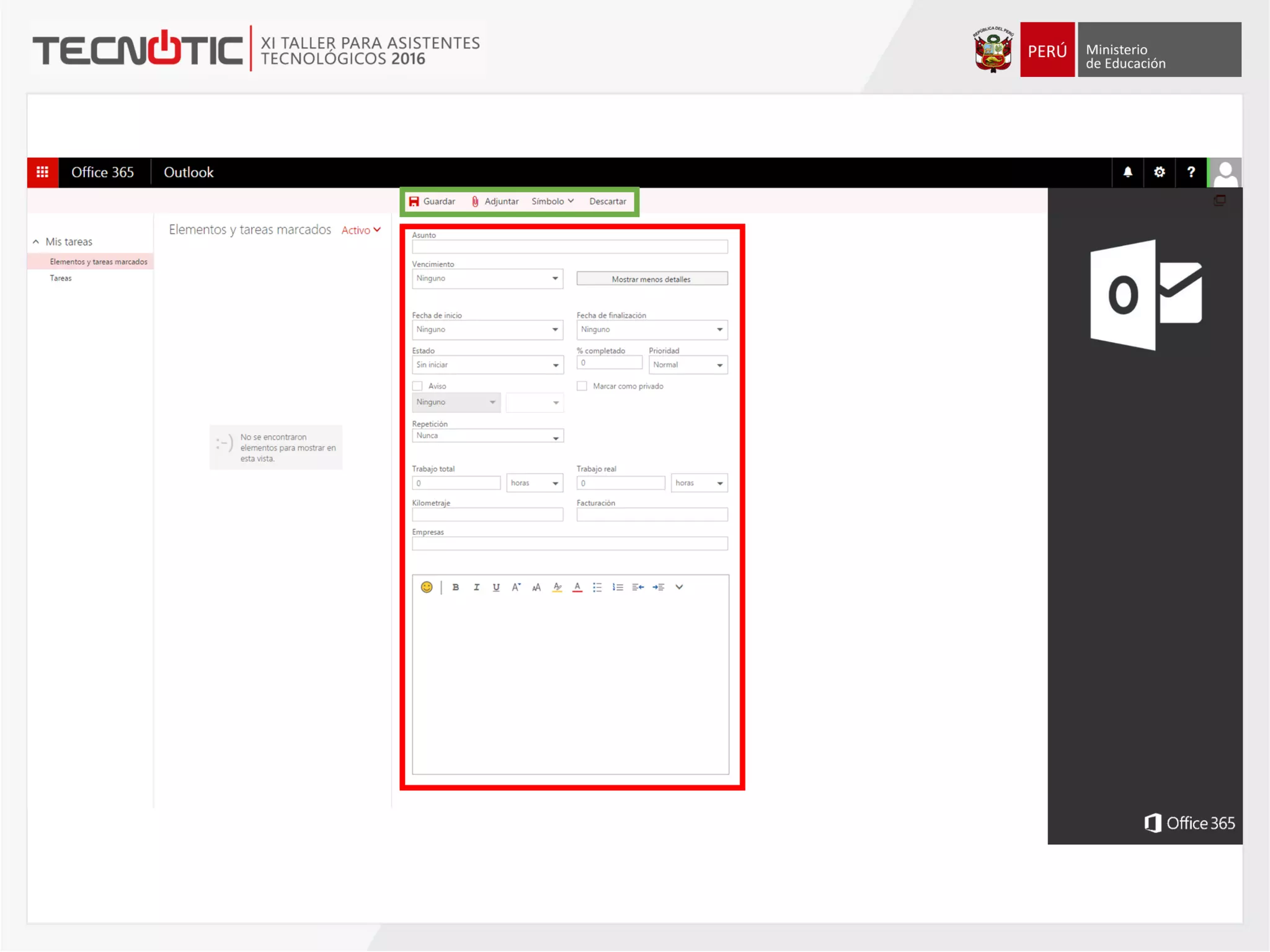Select Tareas in the left pane

61,278
